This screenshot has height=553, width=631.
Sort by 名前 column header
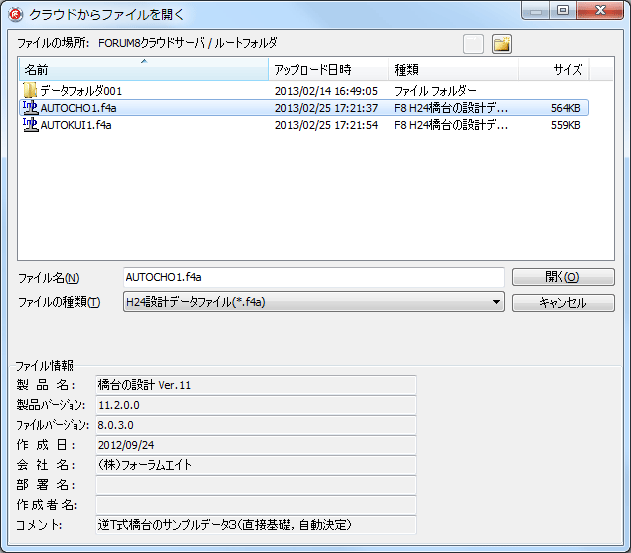tap(144, 70)
